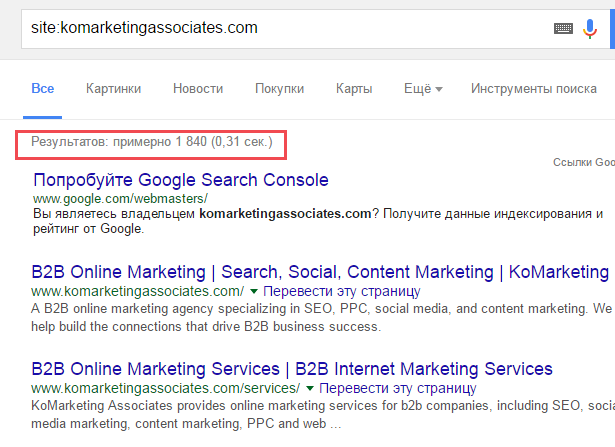615x447 pixels.
Task: Select the "Все" results tab
Action: [x=43, y=88]
